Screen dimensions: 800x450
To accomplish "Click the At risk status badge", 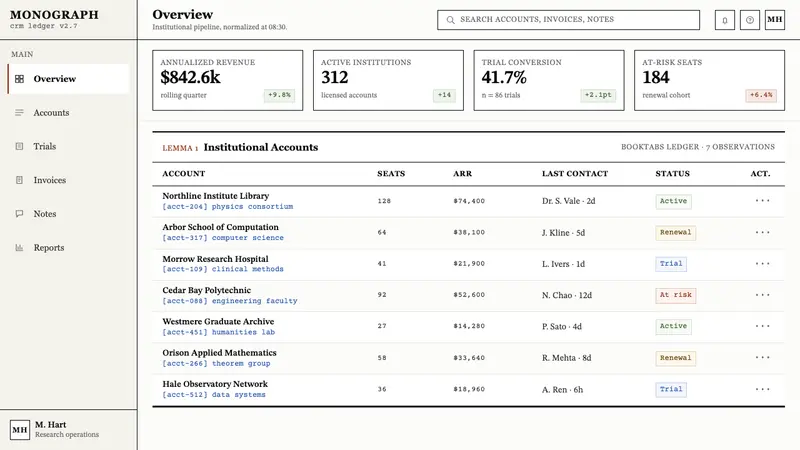I will click(x=676, y=295).
